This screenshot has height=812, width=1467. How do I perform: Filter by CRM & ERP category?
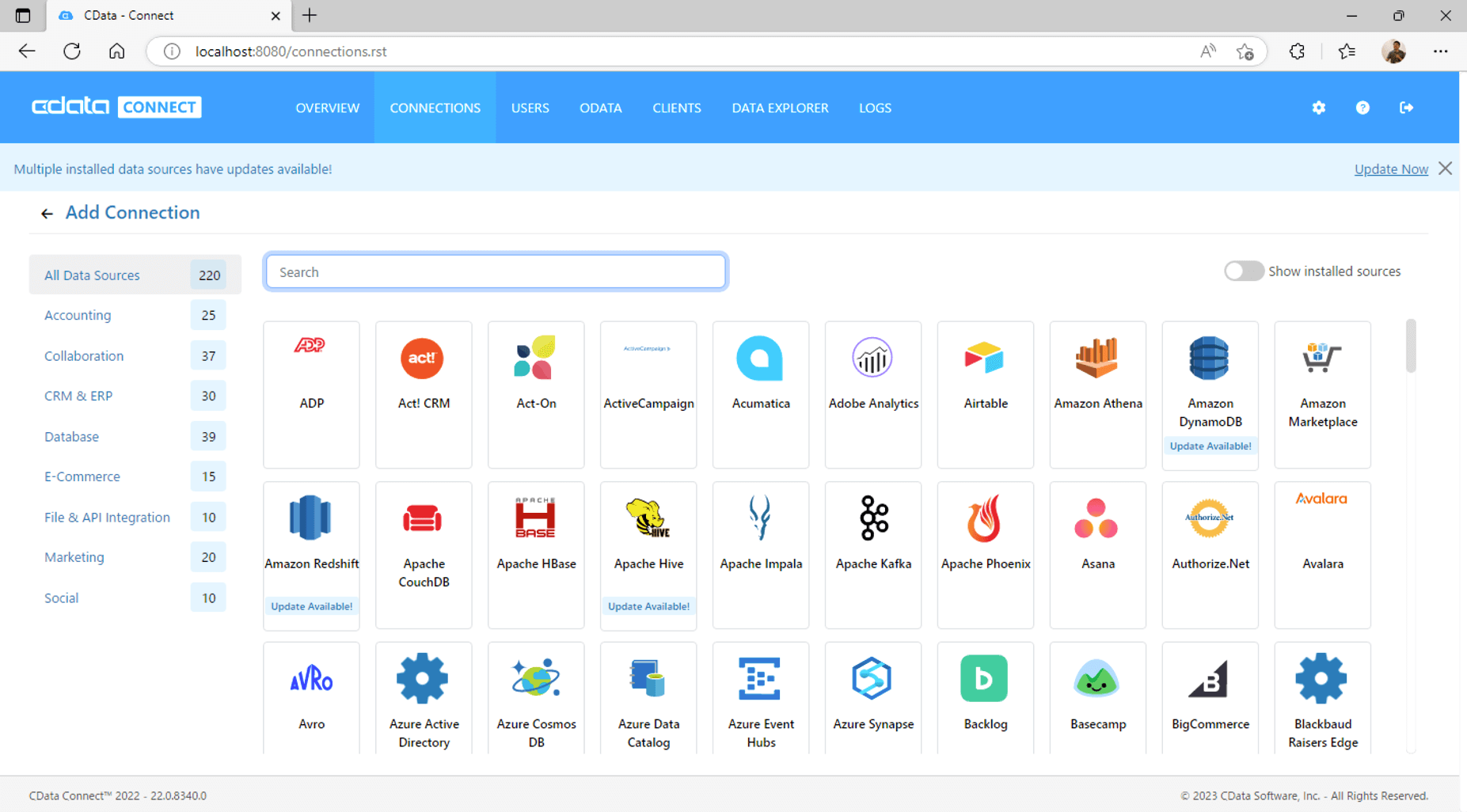tap(135, 396)
